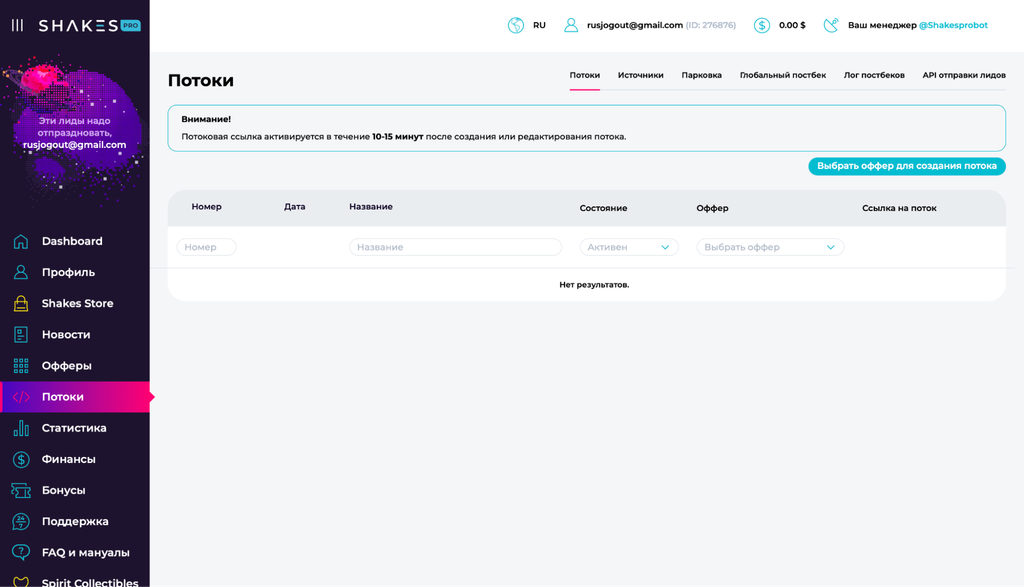Viewport: 1024px width, 587px height.
Task: Focus the Название filter input field
Action: [455, 247]
